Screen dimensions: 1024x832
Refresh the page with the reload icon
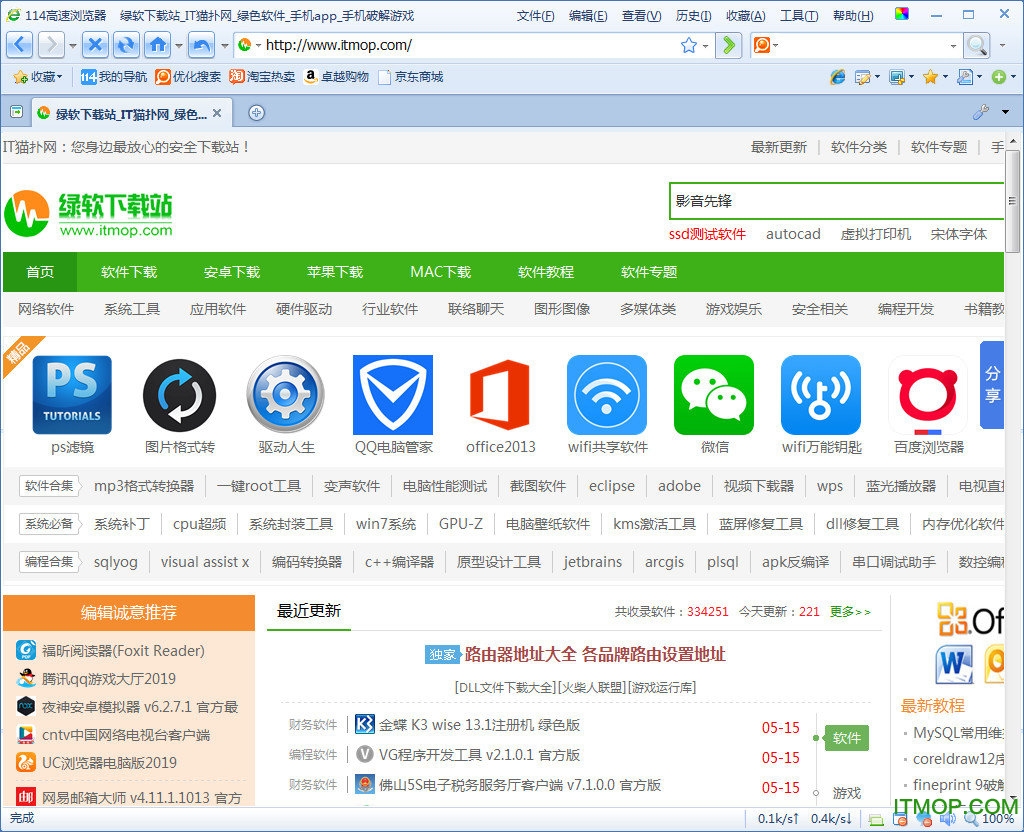[126, 45]
